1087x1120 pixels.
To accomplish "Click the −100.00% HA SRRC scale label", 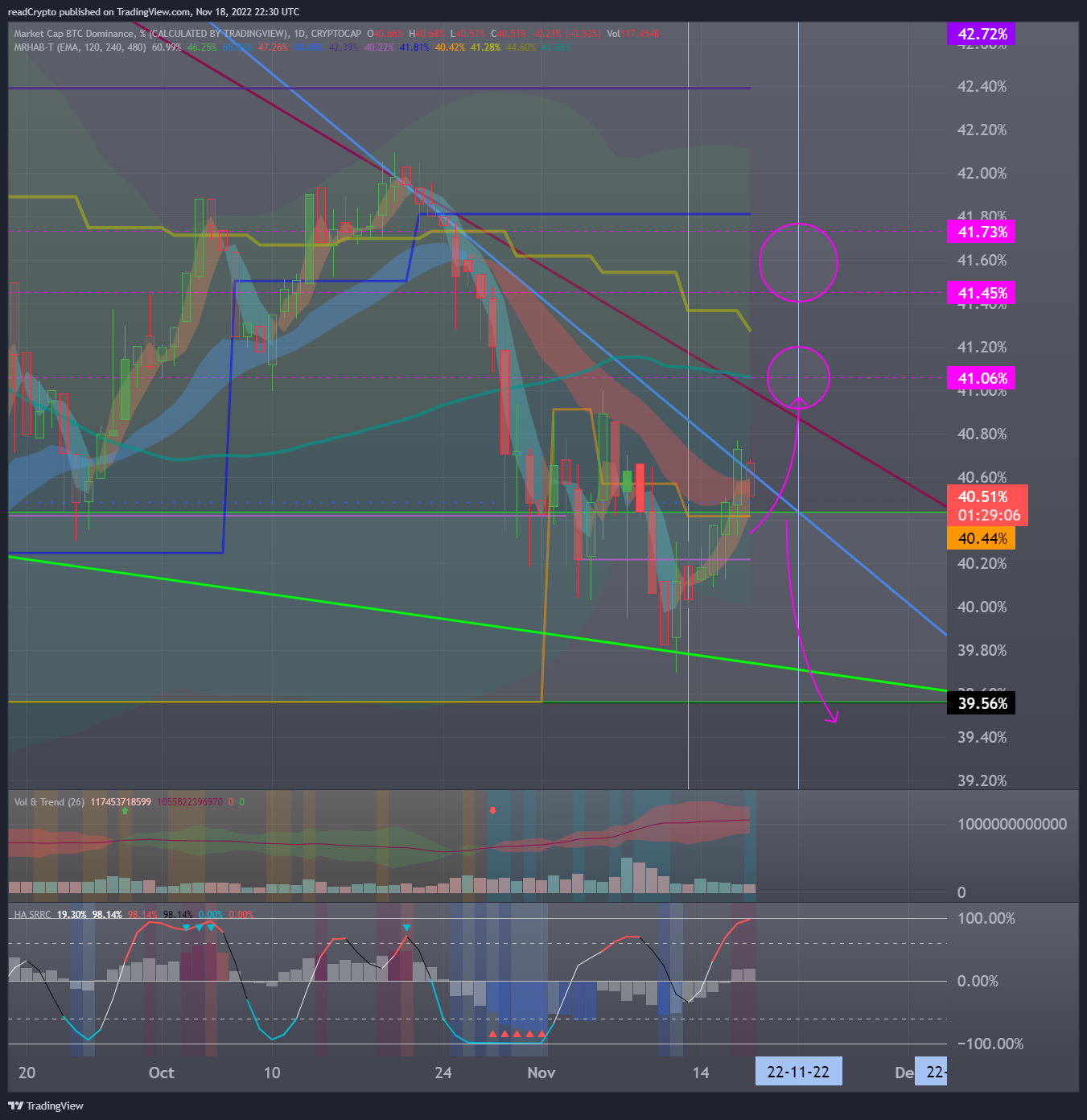I will tap(990, 1044).
